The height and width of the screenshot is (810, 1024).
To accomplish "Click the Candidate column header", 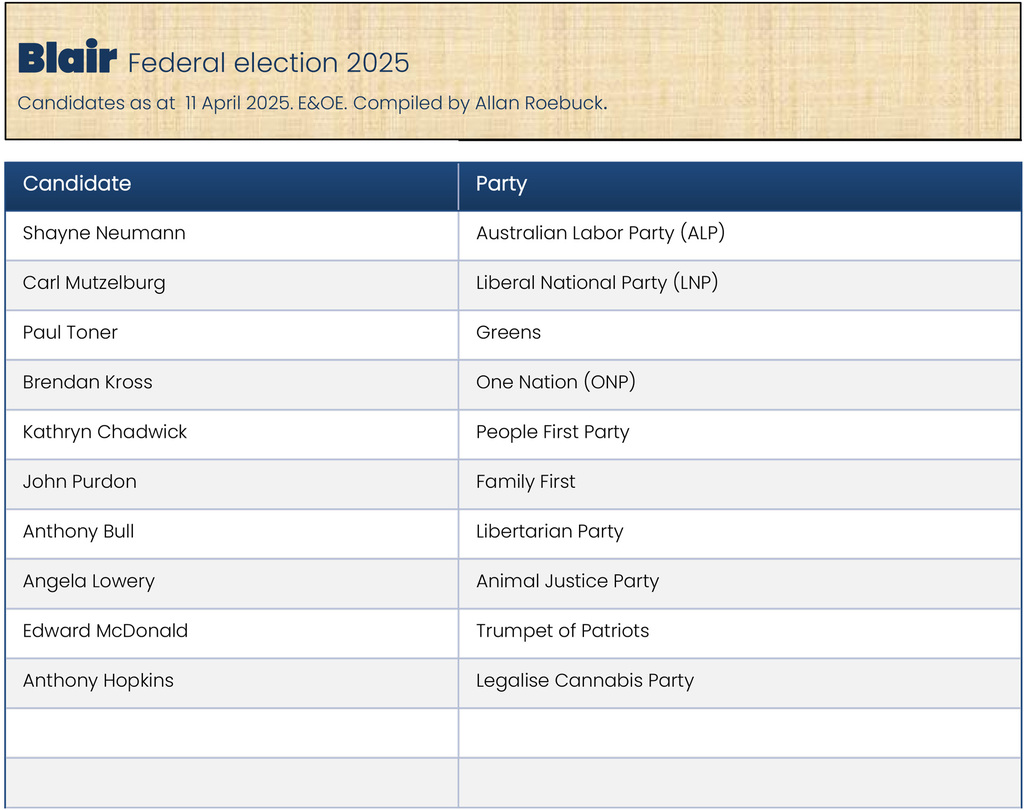I will [77, 184].
